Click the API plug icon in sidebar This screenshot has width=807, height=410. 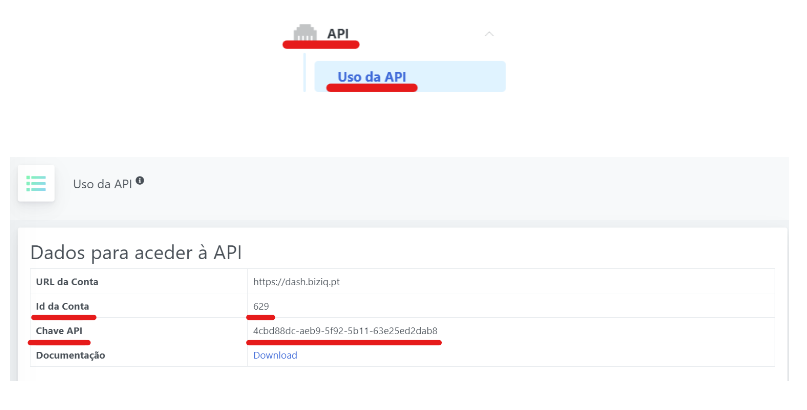click(x=305, y=35)
